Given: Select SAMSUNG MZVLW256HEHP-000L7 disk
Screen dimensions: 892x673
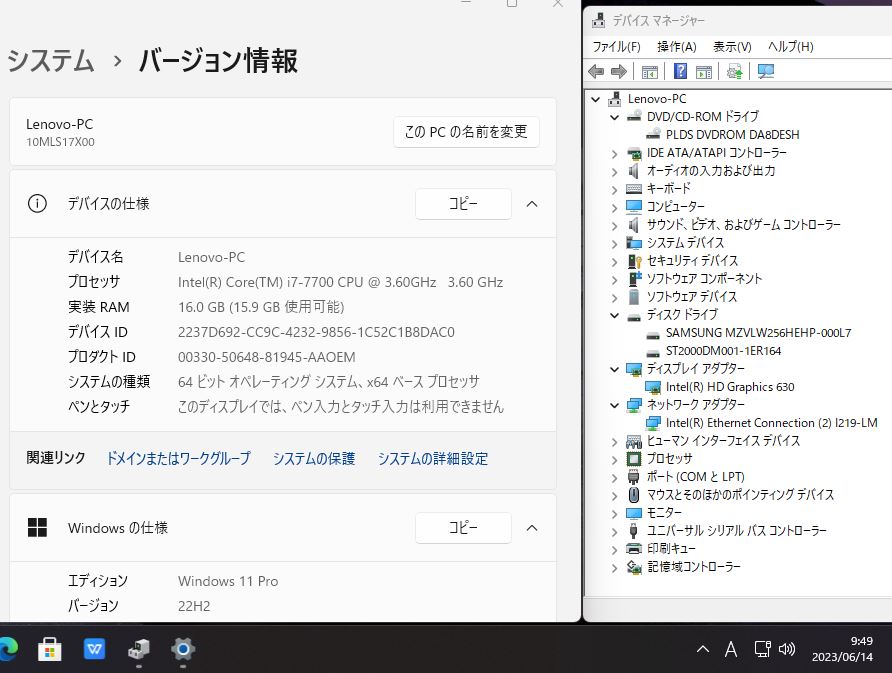Looking at the screenshot, I should (758, 333).
